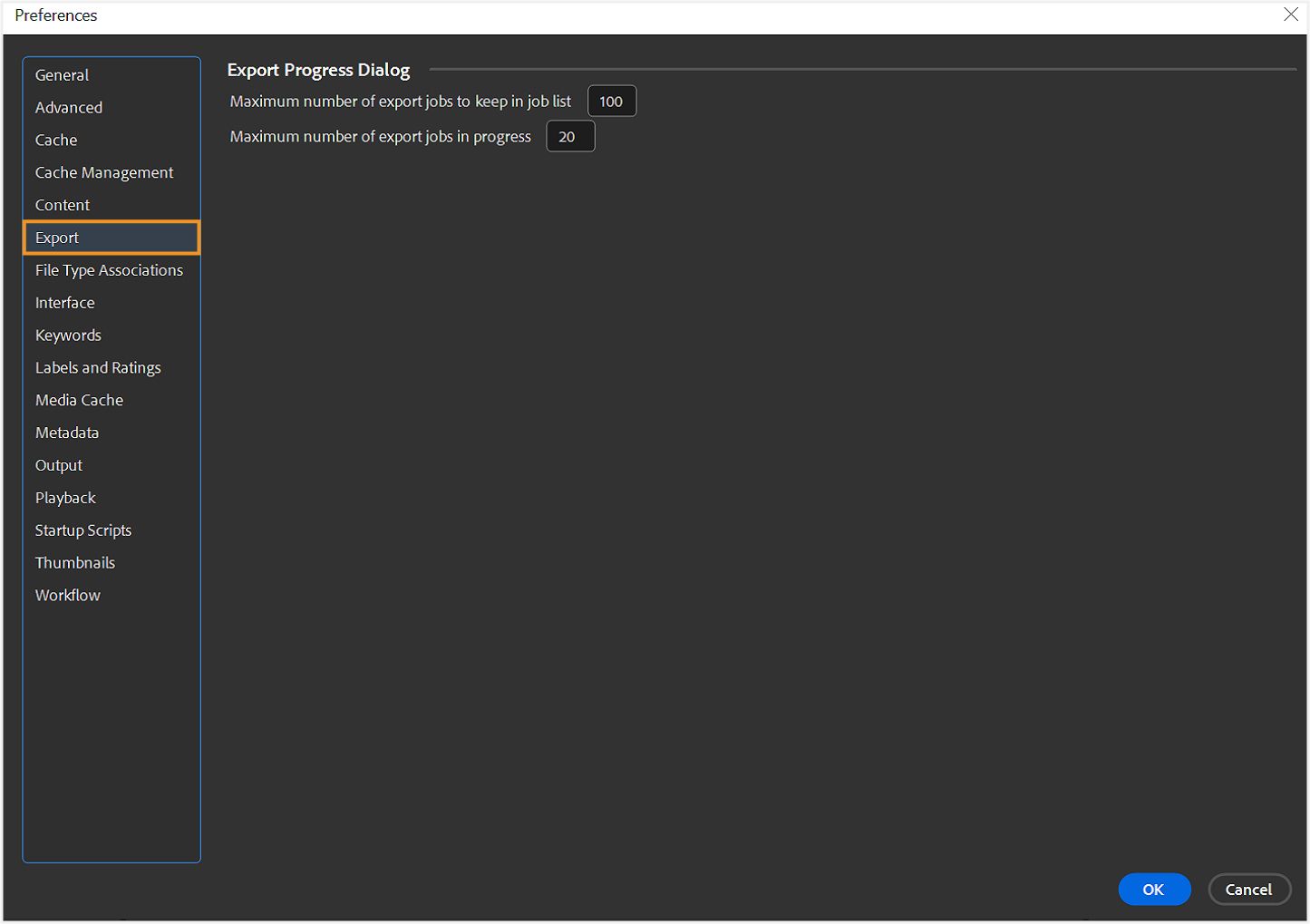The height and width of the screenshot is (924, 1310).
Task: Open Cache settings
Action: (x=55, y=140)
